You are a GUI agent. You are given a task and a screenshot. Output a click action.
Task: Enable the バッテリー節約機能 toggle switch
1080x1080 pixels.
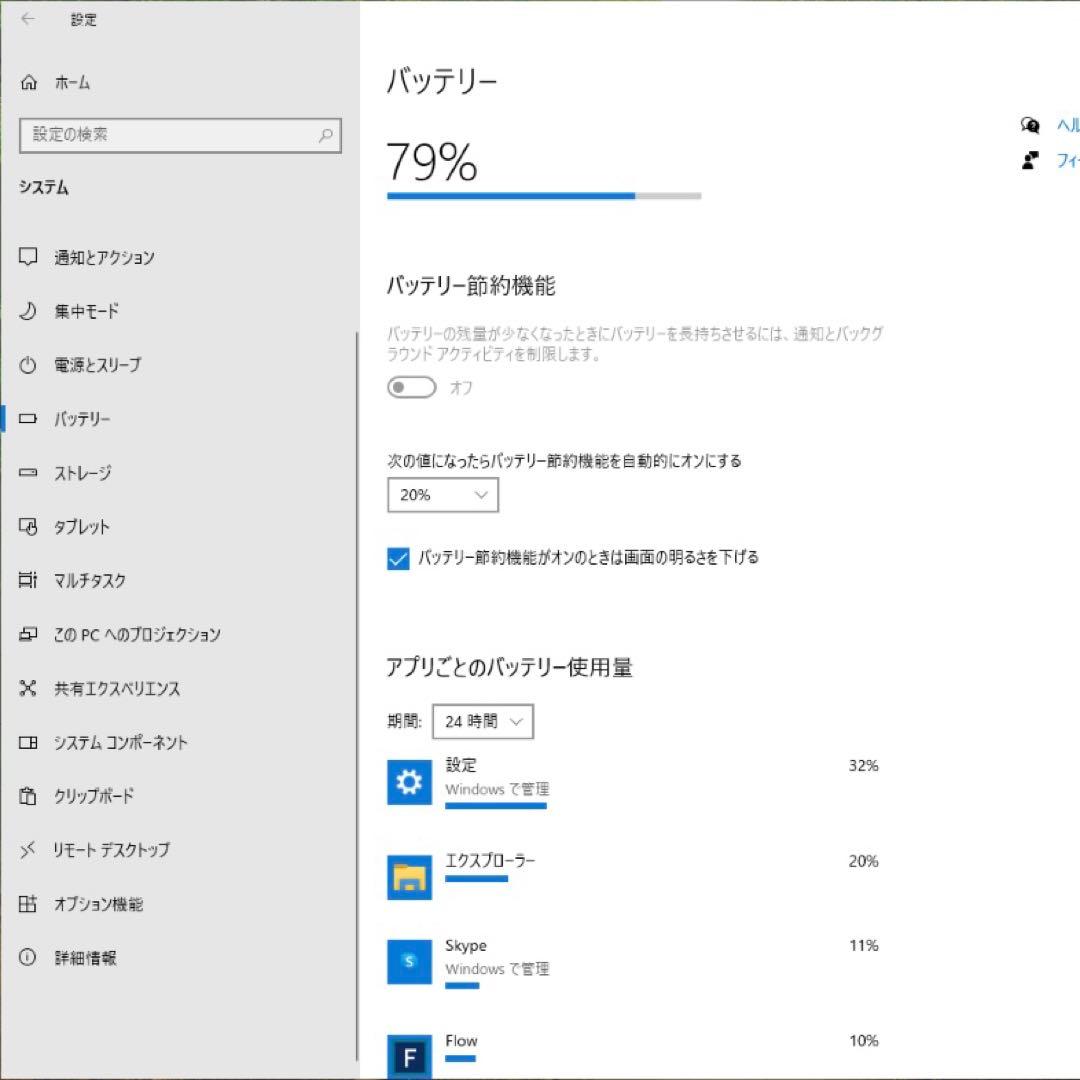coord(411,387)
